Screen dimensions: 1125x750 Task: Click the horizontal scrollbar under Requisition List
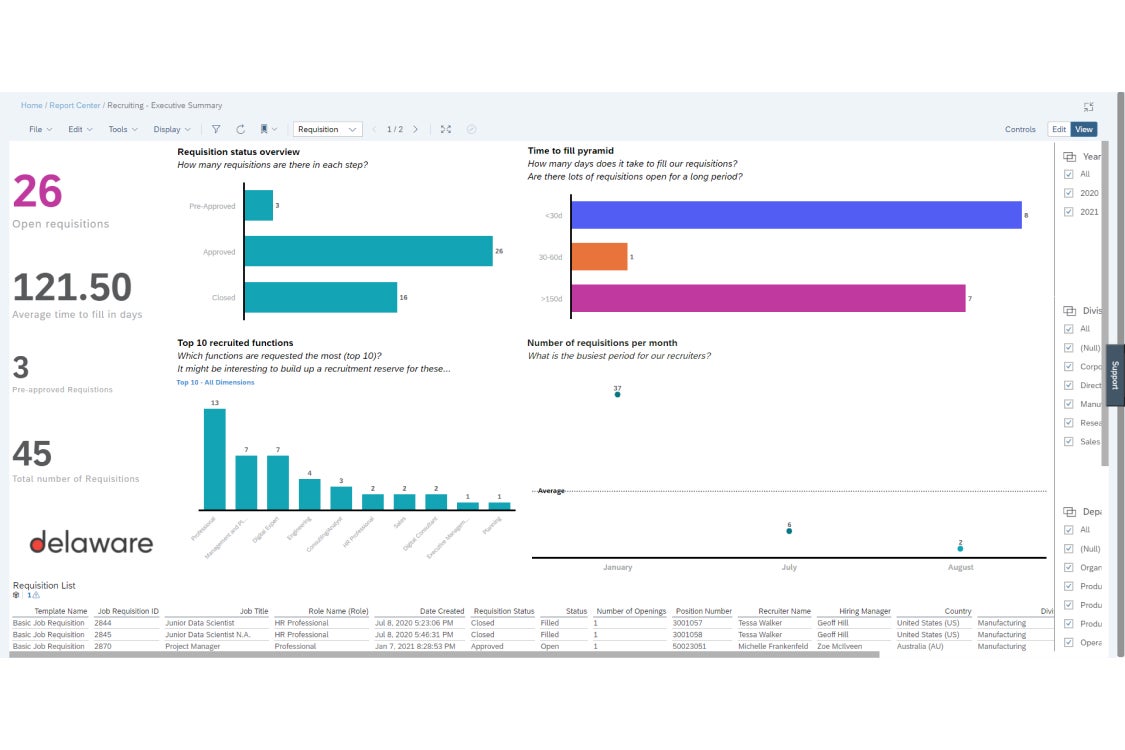pos(444,655)
